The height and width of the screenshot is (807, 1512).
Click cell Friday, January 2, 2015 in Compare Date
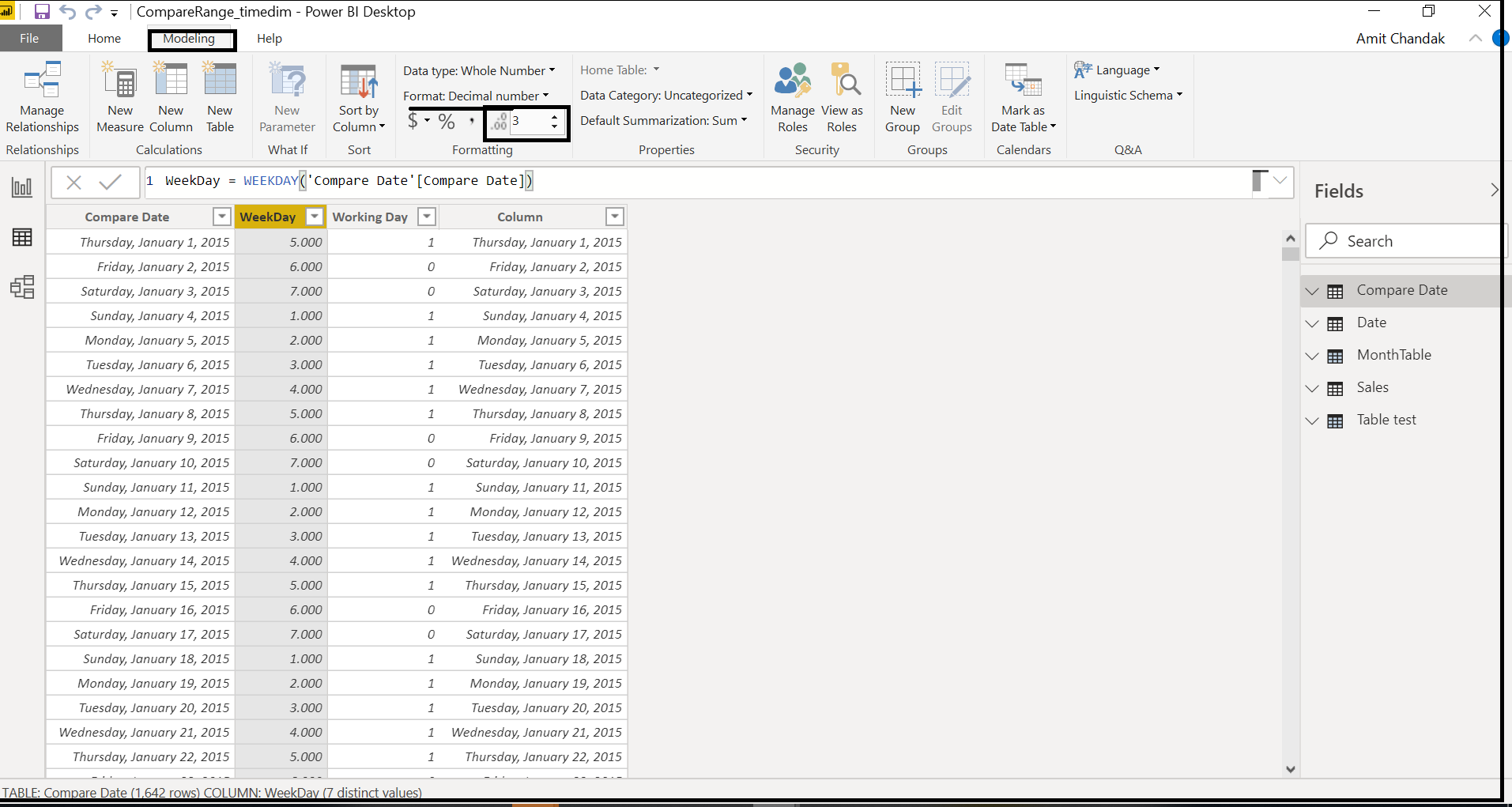(139, 266)
